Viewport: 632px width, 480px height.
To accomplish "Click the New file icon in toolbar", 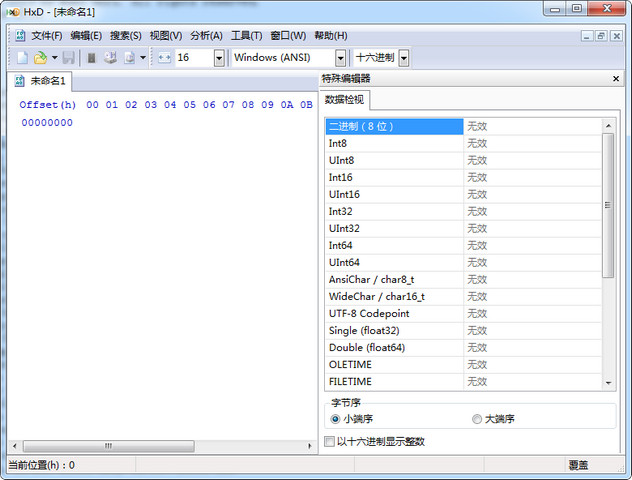I will [x=22, y=58].
